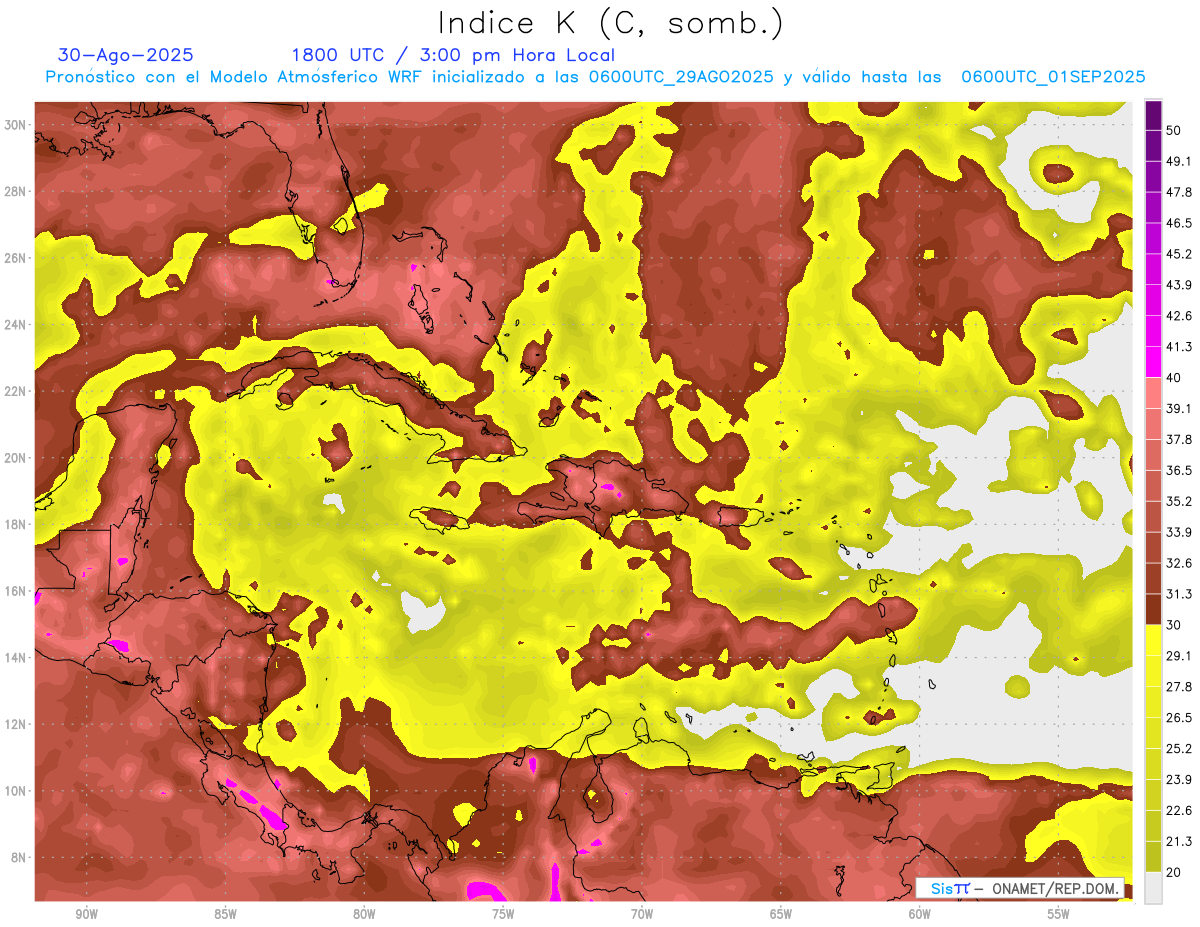Click the gray swatch below 20

pos(1153,888)
